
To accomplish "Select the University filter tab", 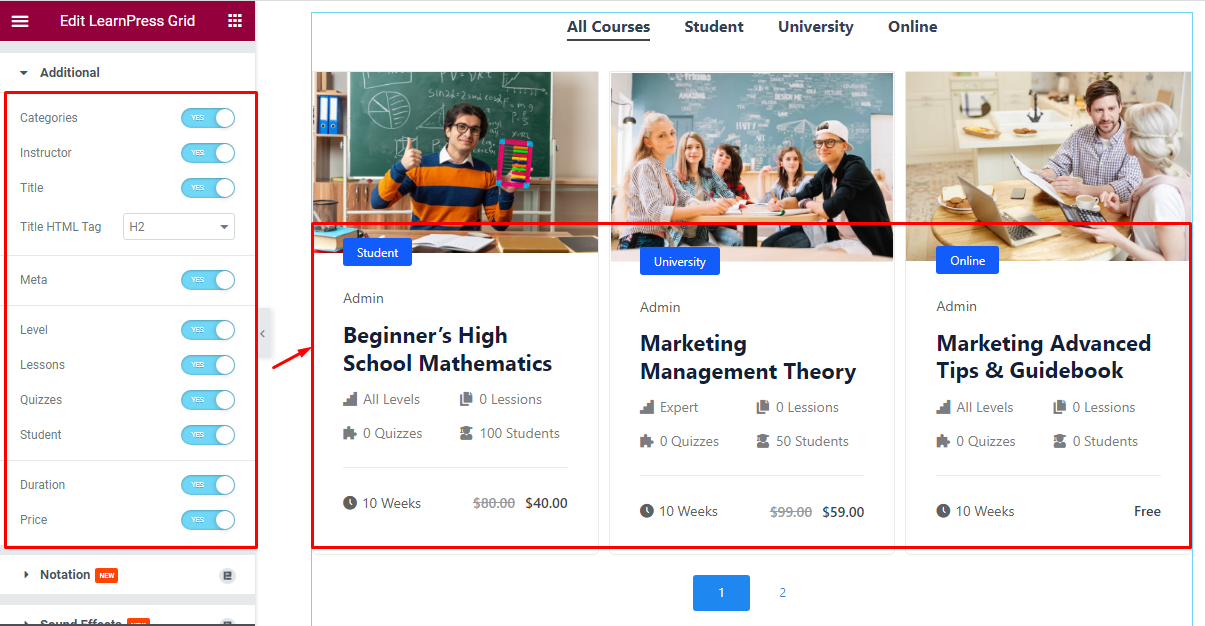I will [x=815, y=27].
